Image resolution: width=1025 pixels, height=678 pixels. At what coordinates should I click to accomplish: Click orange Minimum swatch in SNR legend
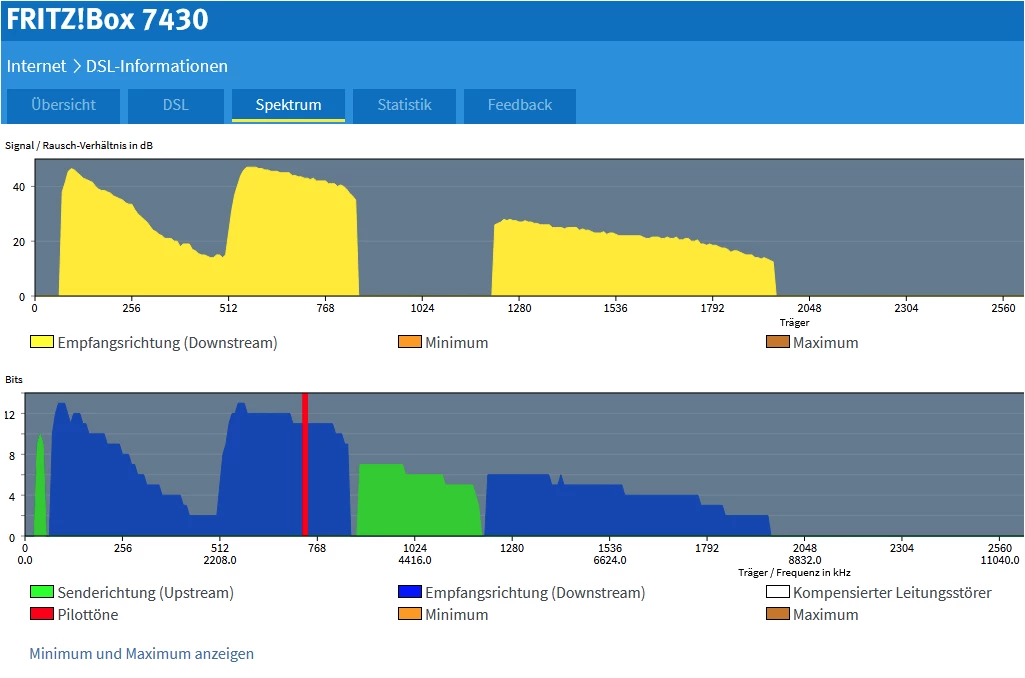point(410,342)
